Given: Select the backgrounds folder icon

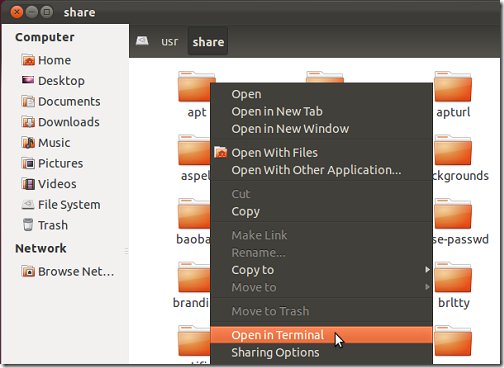Looking at the screenshot, I should pyautogui.click(x=453, y=150).
